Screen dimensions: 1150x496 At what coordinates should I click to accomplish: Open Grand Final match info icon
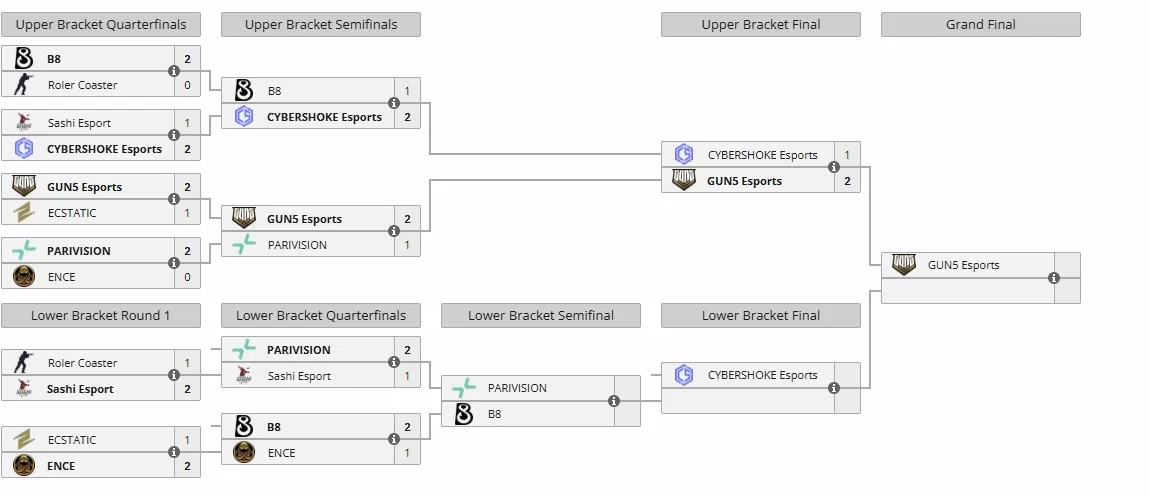tap(1054, 277)
